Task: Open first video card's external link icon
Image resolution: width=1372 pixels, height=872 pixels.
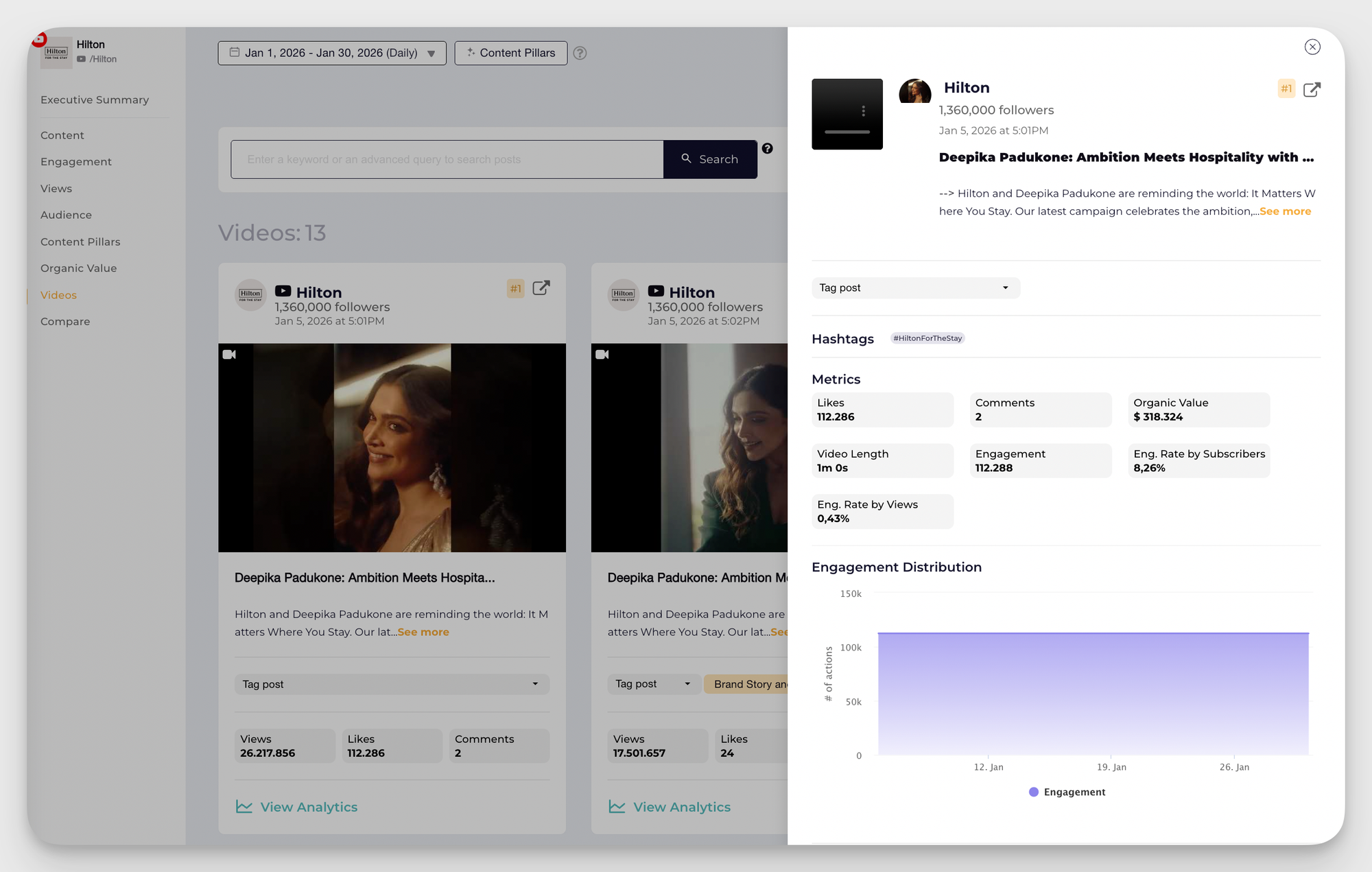Action: click(541, 288)
